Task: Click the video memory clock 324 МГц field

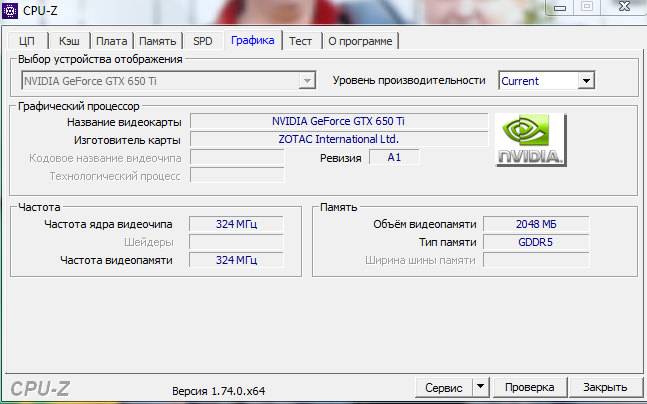Action: click(x=236, y=260)
